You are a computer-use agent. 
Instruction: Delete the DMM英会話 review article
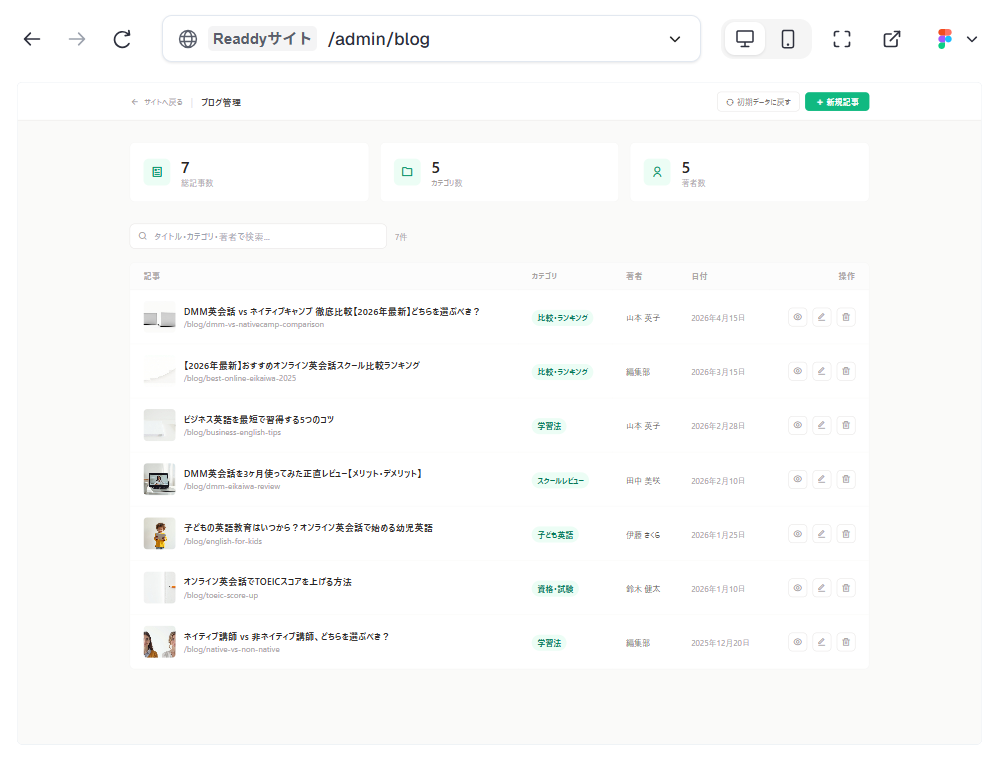(846, 480)
